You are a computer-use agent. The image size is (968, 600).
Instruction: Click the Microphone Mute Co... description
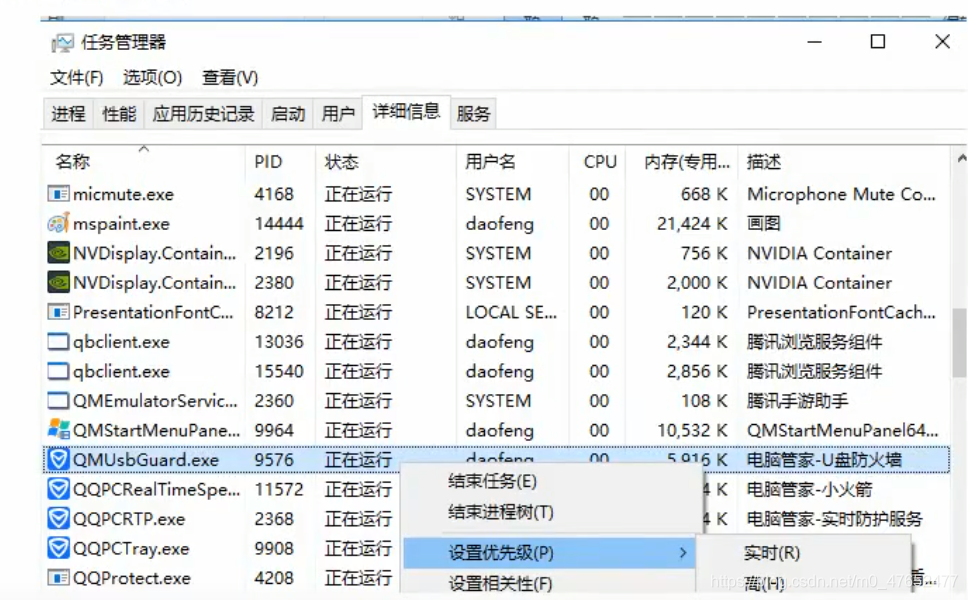(841, 194)
